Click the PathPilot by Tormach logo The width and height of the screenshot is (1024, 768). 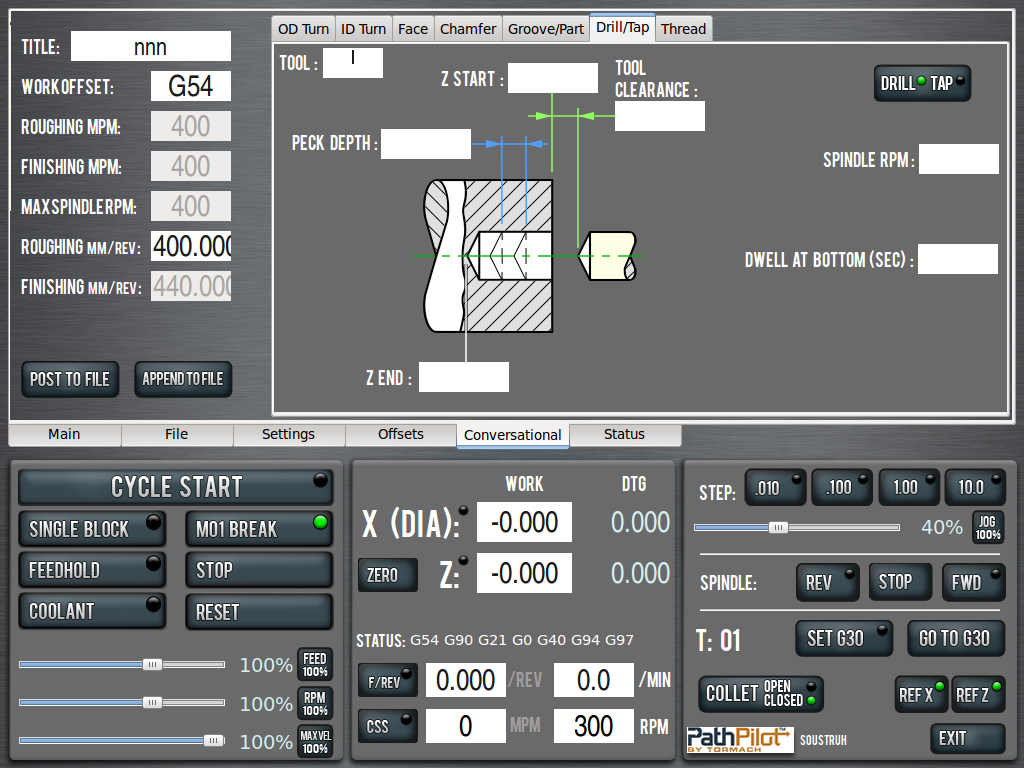point(739,740)
